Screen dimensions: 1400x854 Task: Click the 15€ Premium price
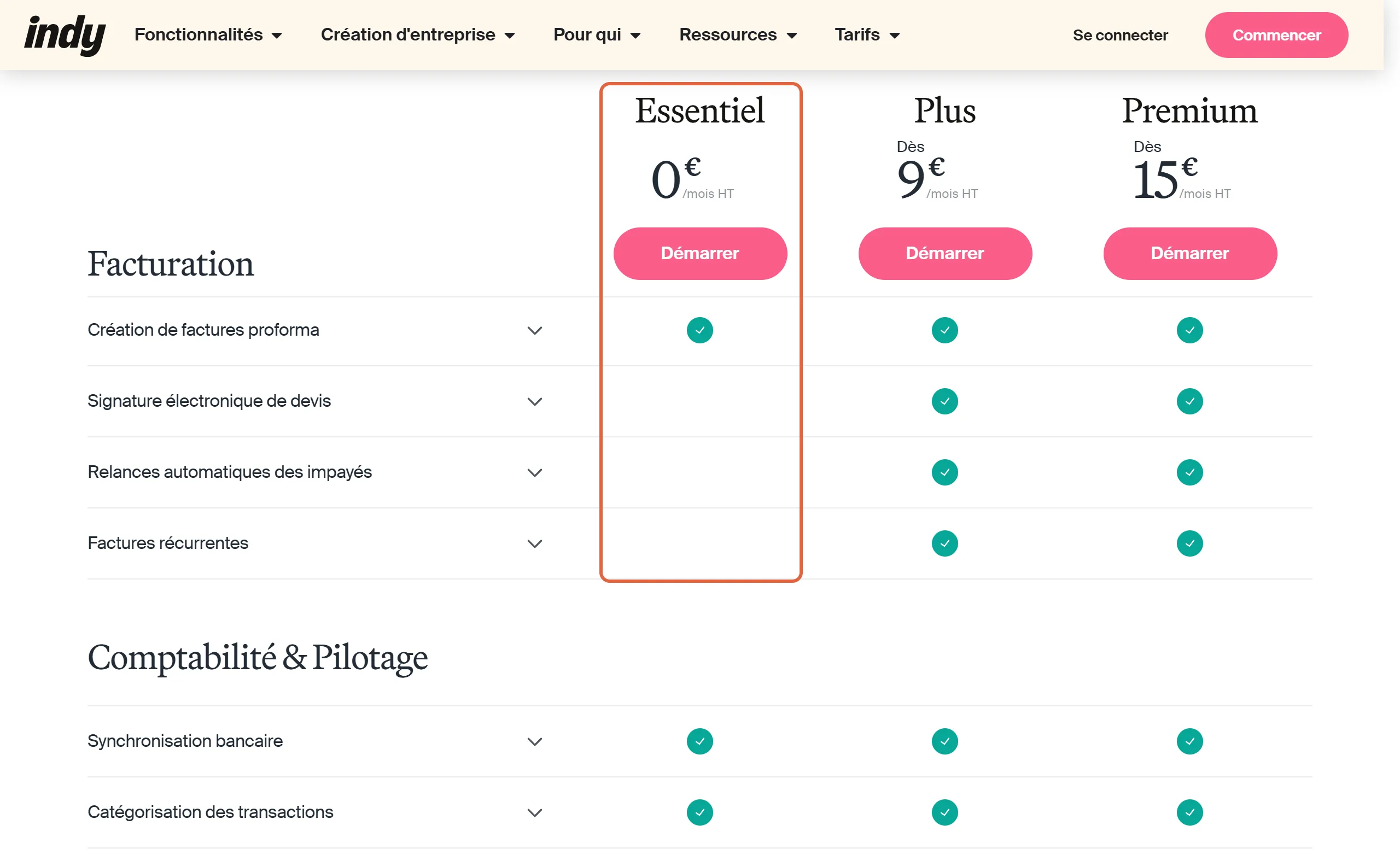pyautogui.click(x=1182, y=178)
